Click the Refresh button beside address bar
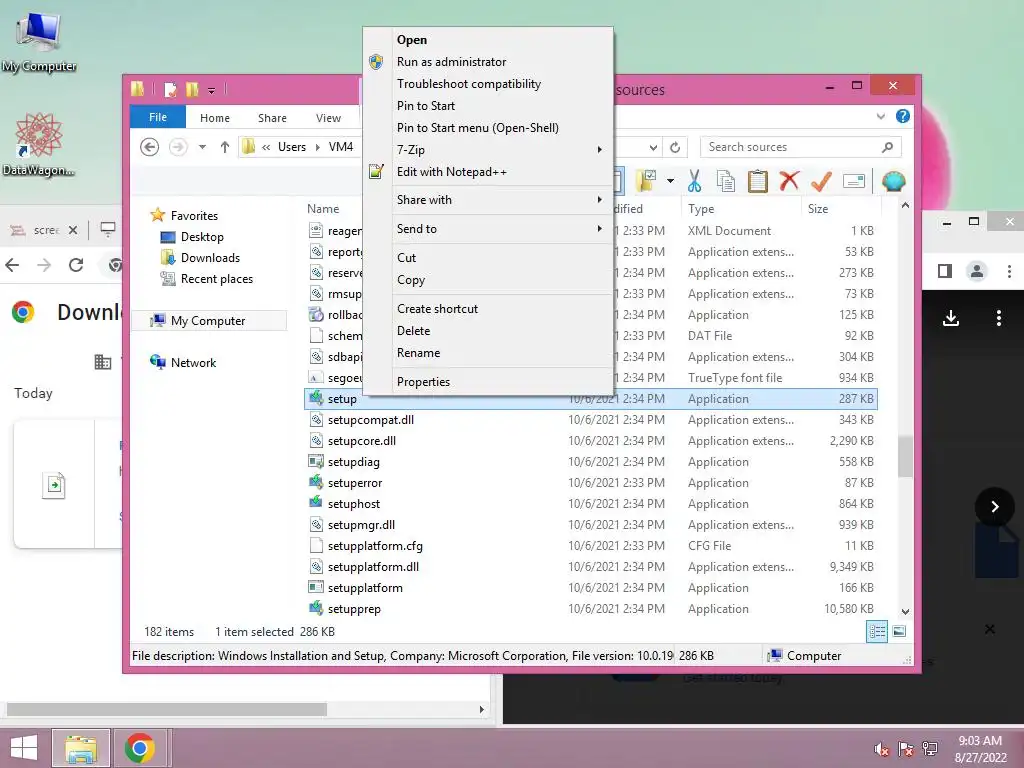This screenshot has width=1024, height=768. click(x=675, y=147)
